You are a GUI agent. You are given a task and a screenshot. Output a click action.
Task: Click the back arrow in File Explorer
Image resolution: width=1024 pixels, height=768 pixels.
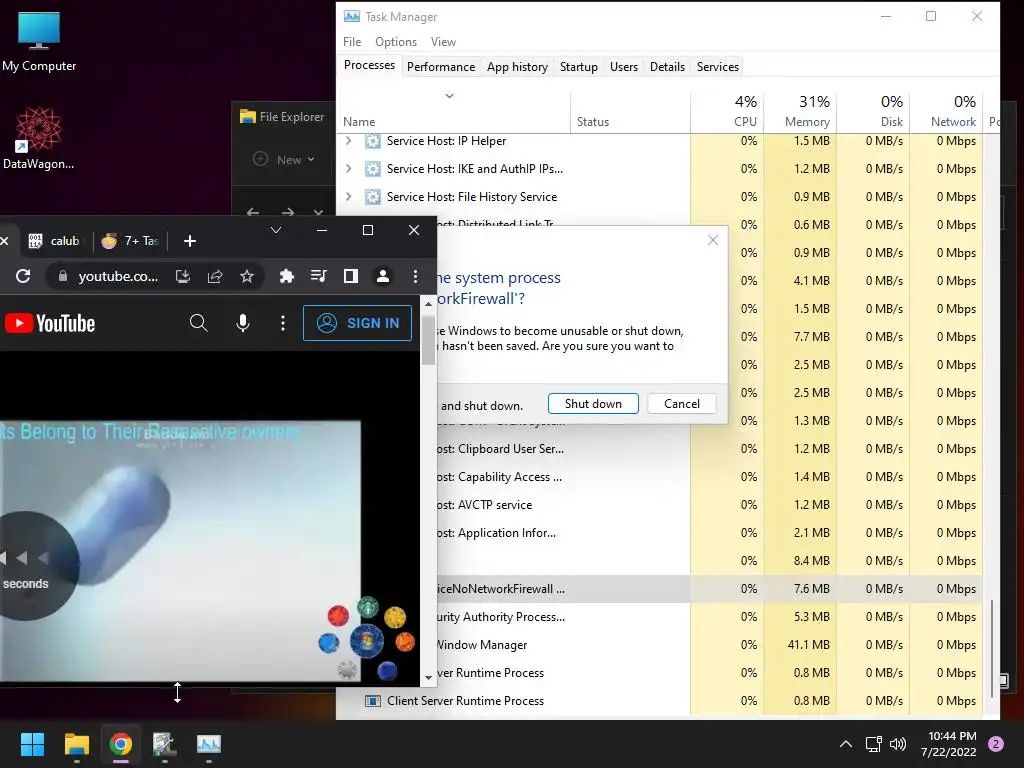[x=253, y=212]
